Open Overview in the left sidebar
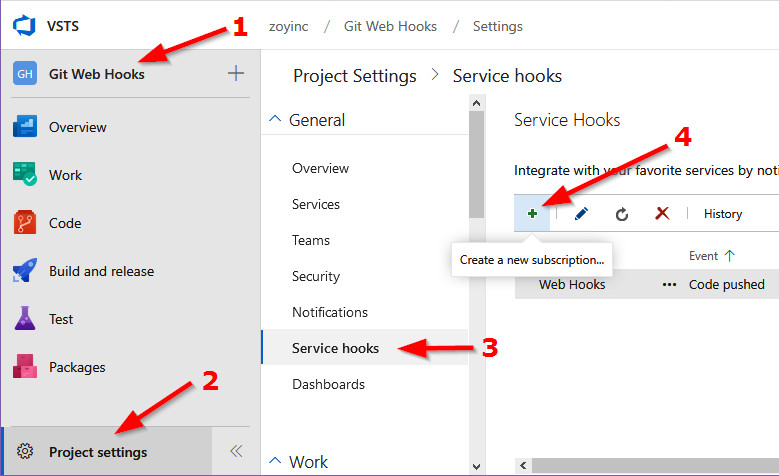779x476 pixels. [x=78, y=127]
